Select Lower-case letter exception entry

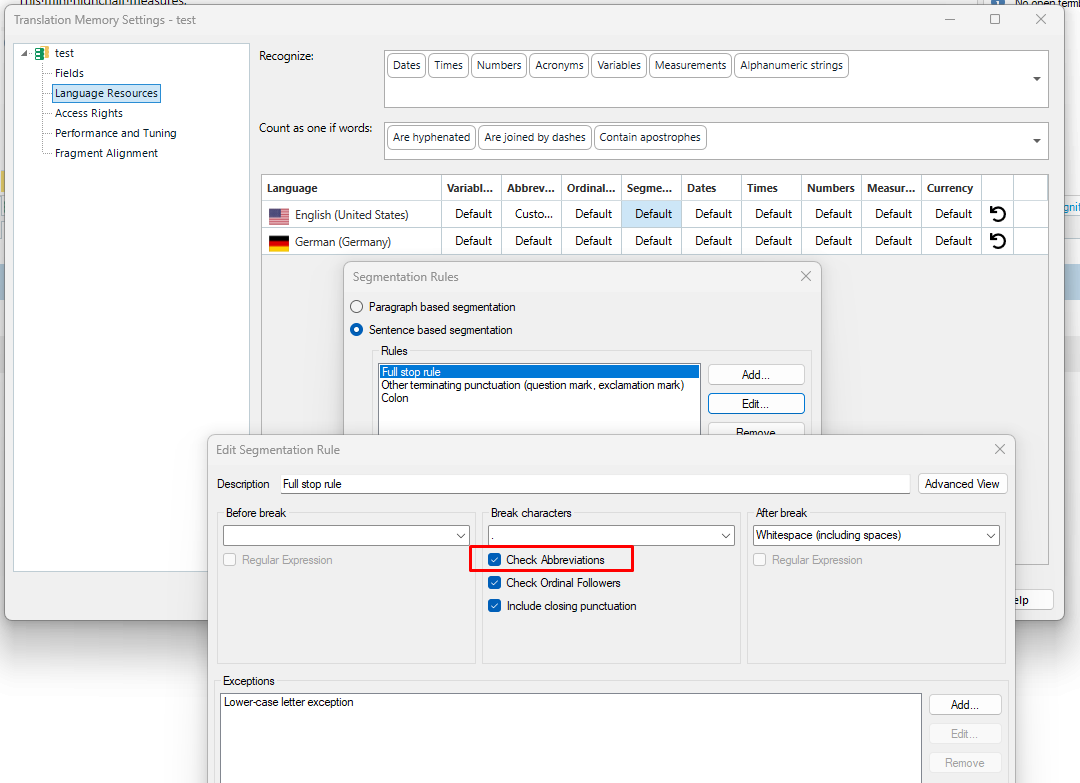pyautogui.click(x=570, y=702)
